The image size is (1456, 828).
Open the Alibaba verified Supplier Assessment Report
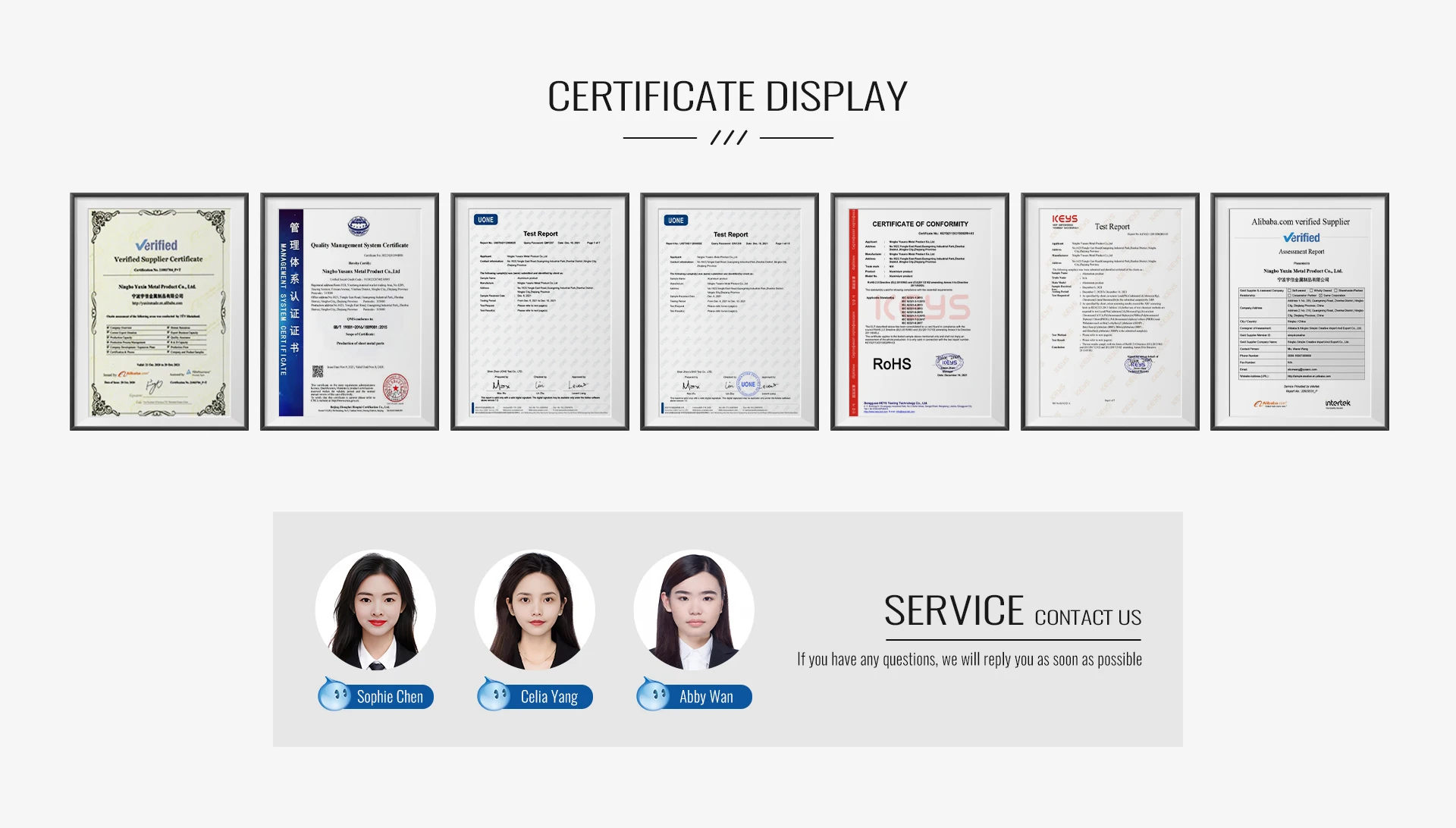coord(1300,312)
